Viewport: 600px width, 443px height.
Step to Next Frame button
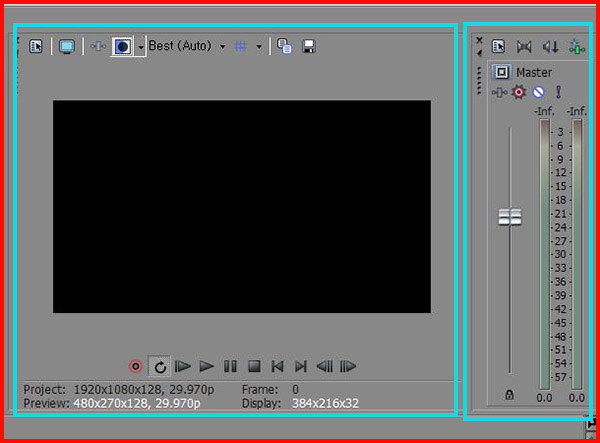[348, 366]
